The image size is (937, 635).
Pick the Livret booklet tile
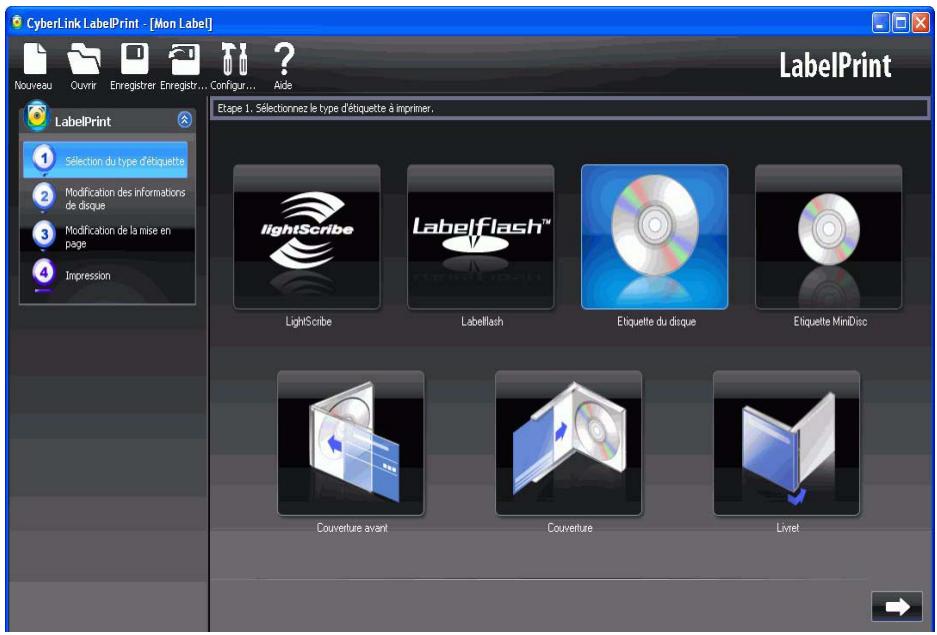[787, 443]
